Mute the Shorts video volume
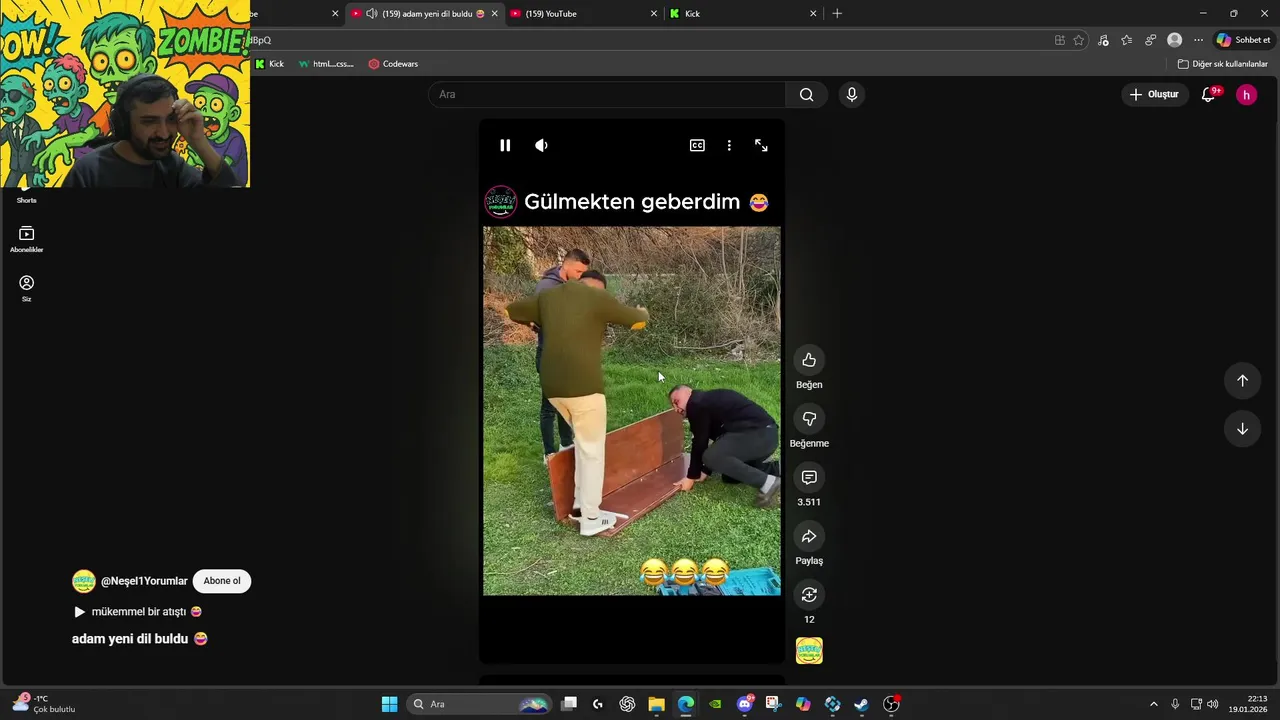Screen dimensions: 1280x720 point(541,145)
